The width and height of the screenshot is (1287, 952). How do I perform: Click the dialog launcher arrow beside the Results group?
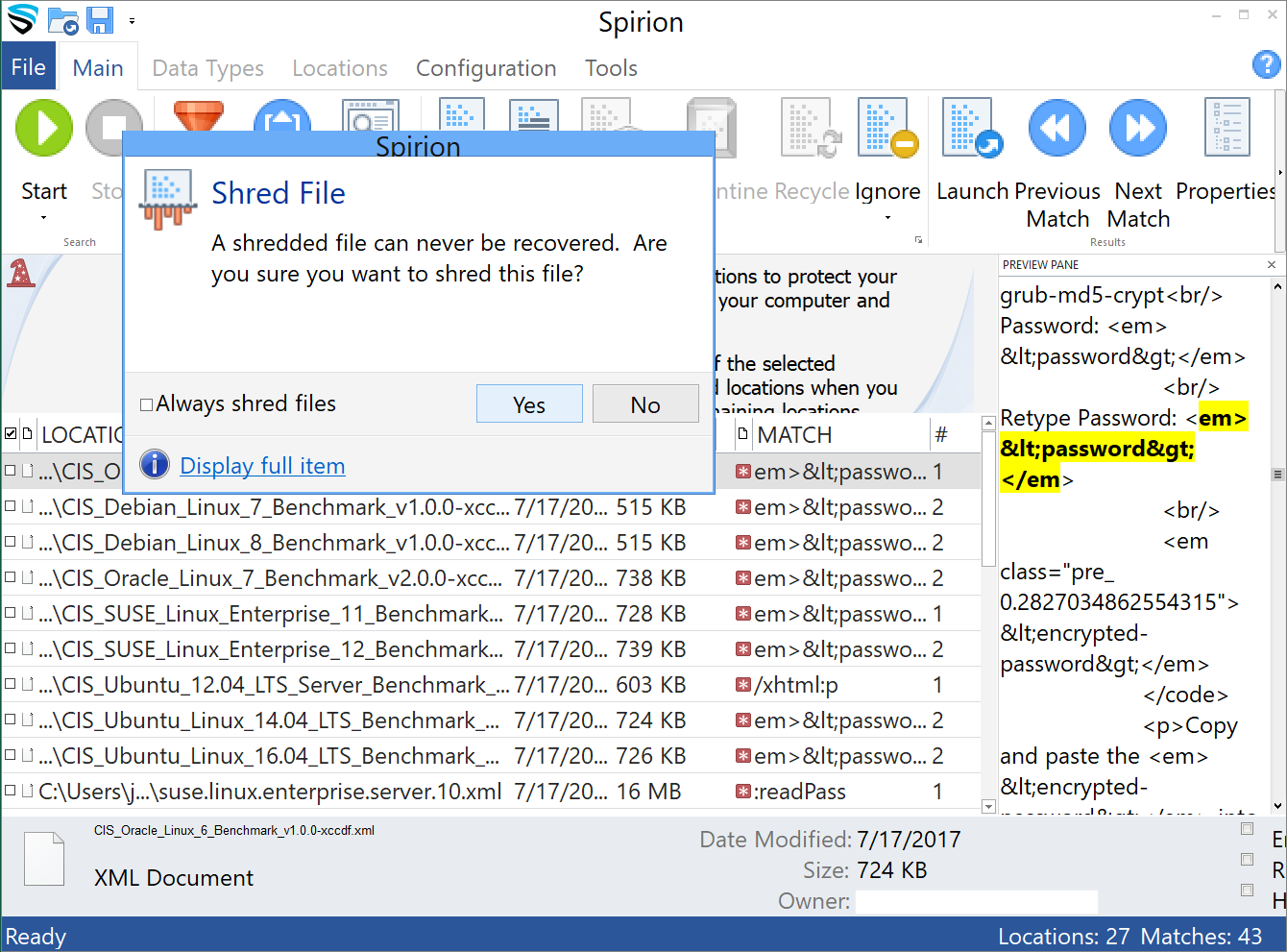(919, 240)
